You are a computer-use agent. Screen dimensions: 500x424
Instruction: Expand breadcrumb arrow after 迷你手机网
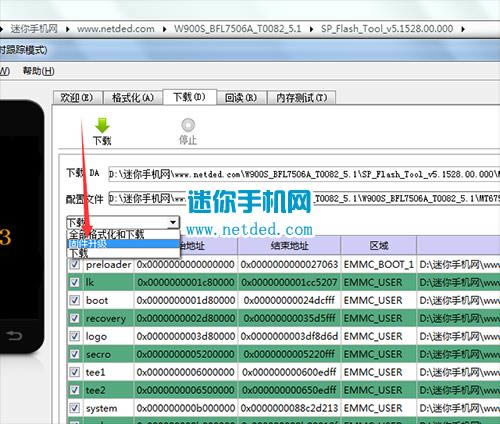pyautogui.click(x=68, y=29)
